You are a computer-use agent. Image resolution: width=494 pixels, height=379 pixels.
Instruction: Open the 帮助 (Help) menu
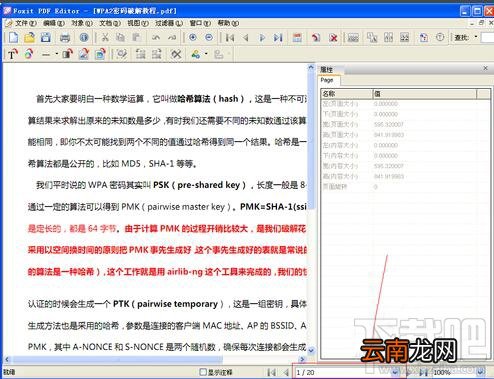228,23
